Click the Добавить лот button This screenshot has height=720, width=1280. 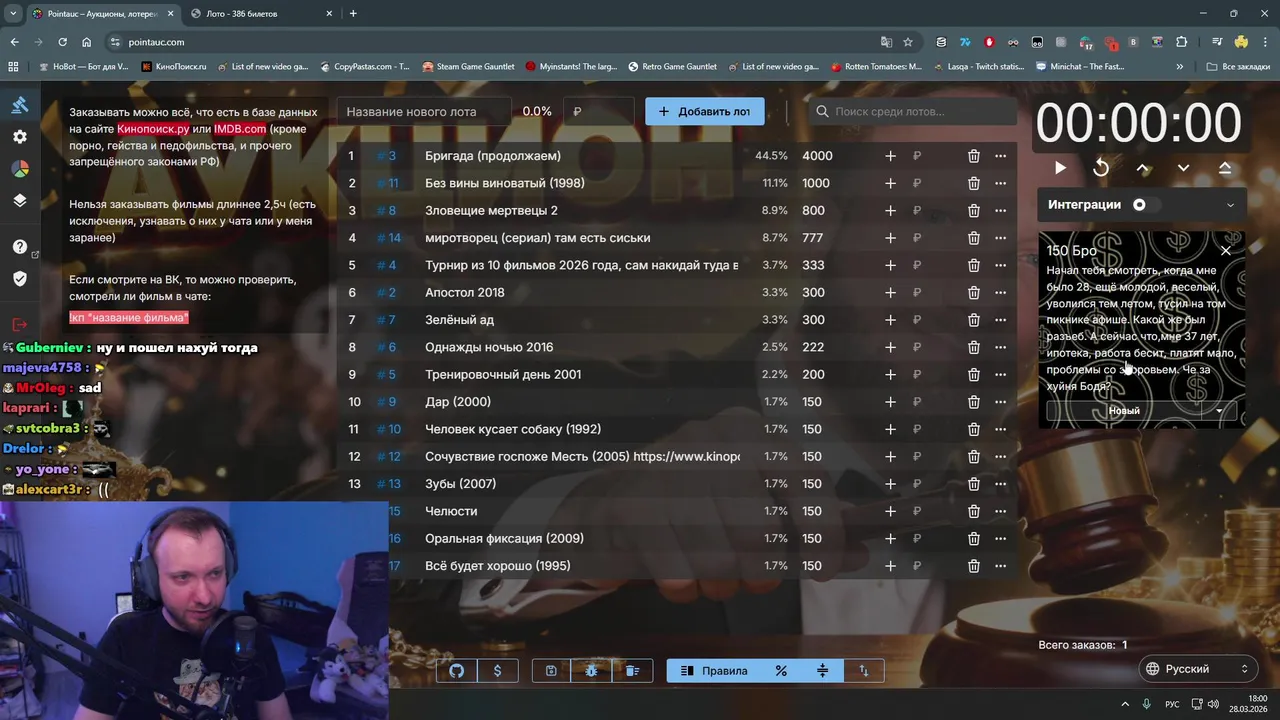(x=705, y=111)
